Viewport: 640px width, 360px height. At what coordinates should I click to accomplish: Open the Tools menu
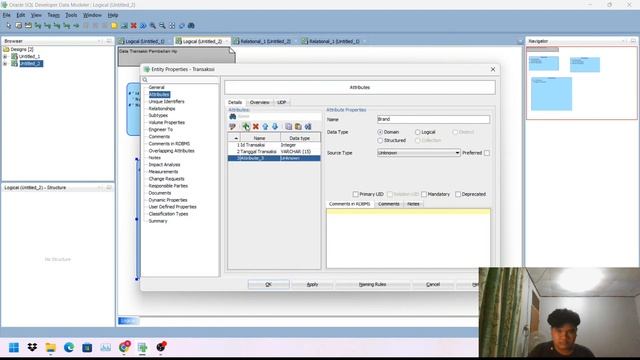(x=71, y=15)
